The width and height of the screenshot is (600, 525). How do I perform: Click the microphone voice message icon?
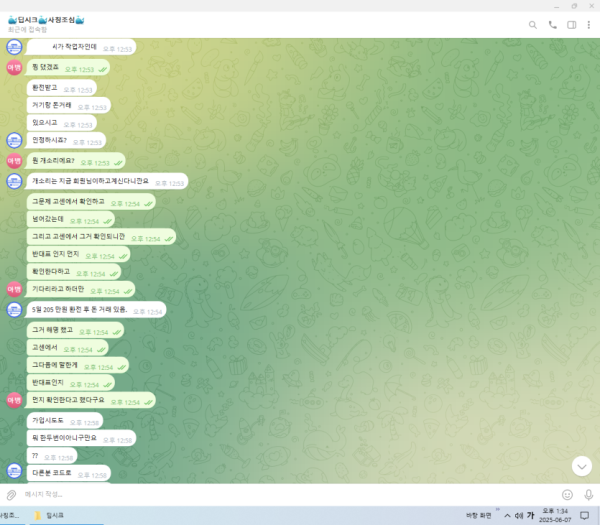[589, 495]
